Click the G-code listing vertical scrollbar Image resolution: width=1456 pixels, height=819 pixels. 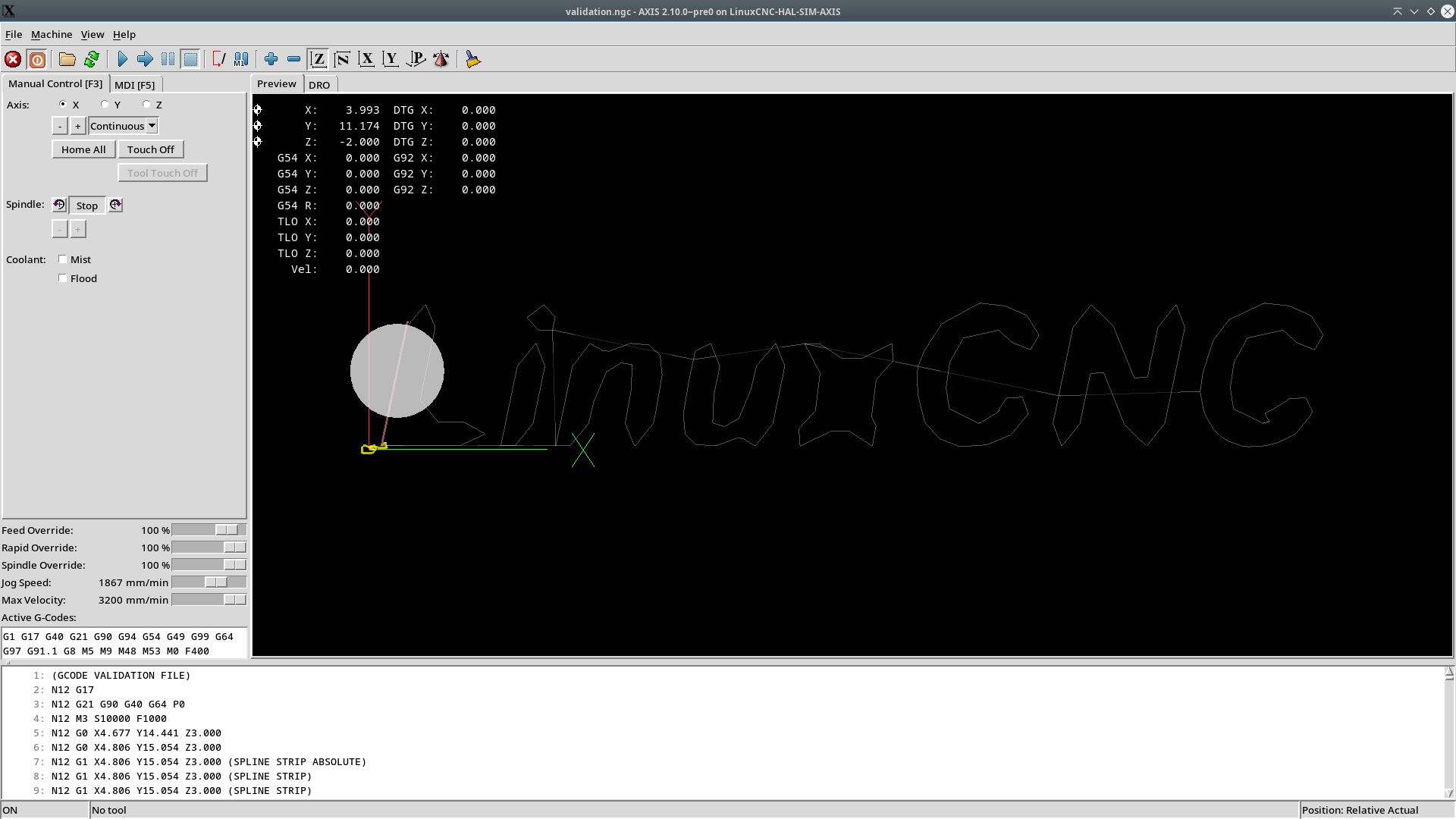(1448, 732)
